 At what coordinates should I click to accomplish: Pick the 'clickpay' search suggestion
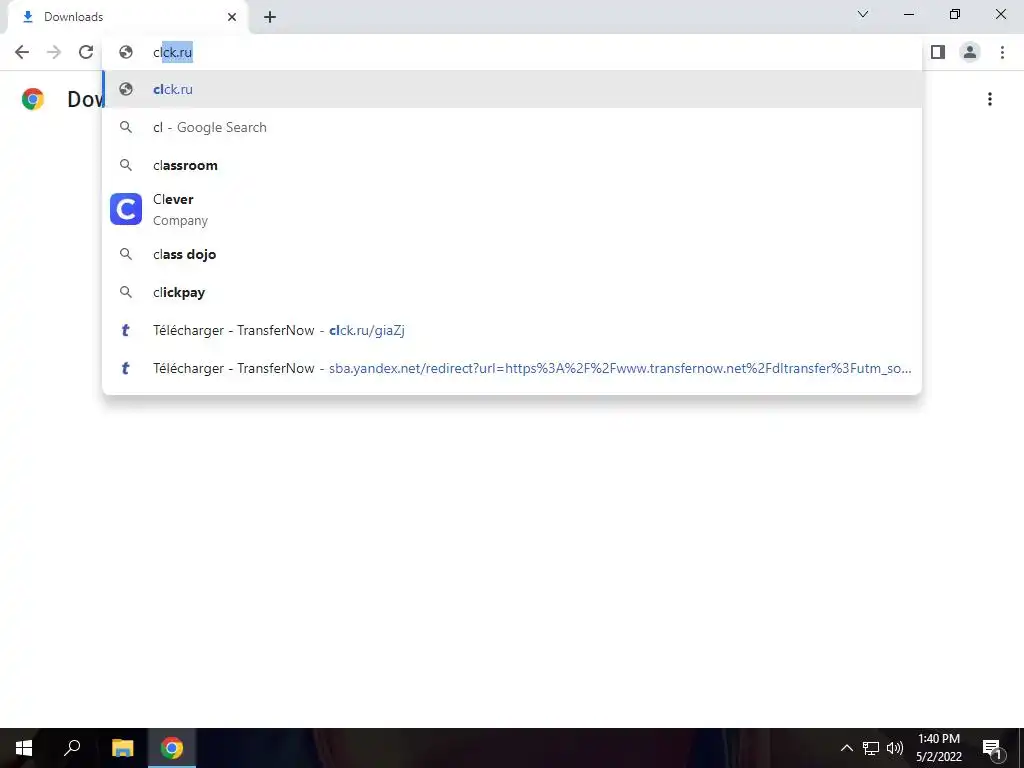[x=512, y=292]
